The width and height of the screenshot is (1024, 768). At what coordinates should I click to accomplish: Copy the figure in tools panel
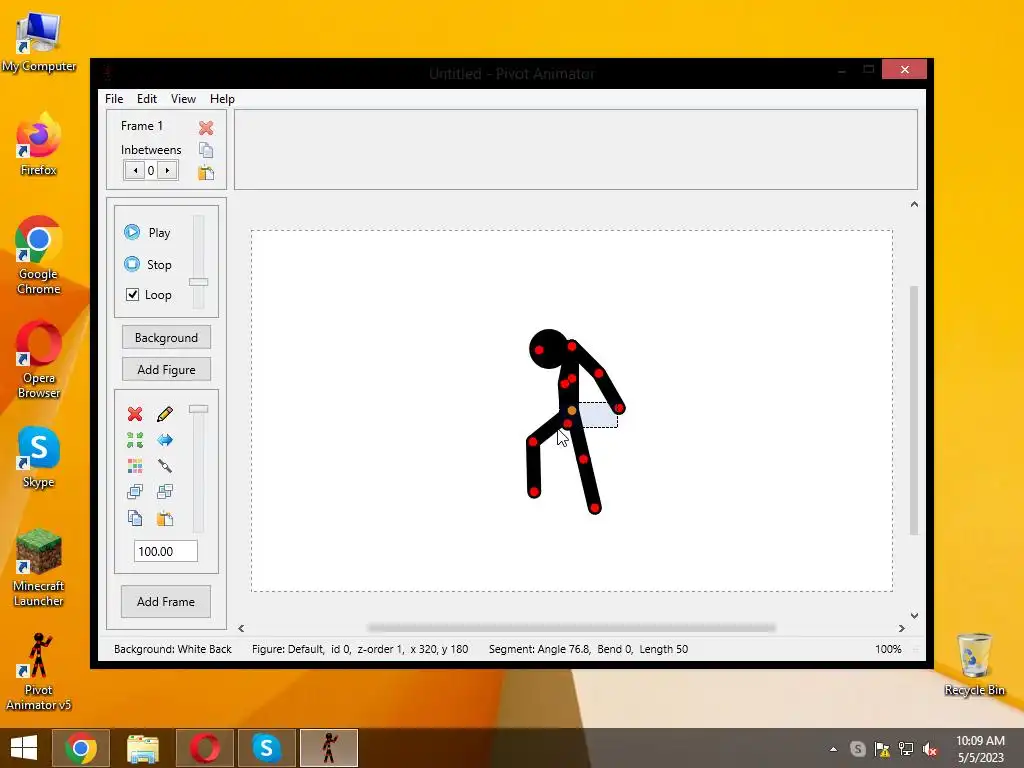click(x=135, y=519)
